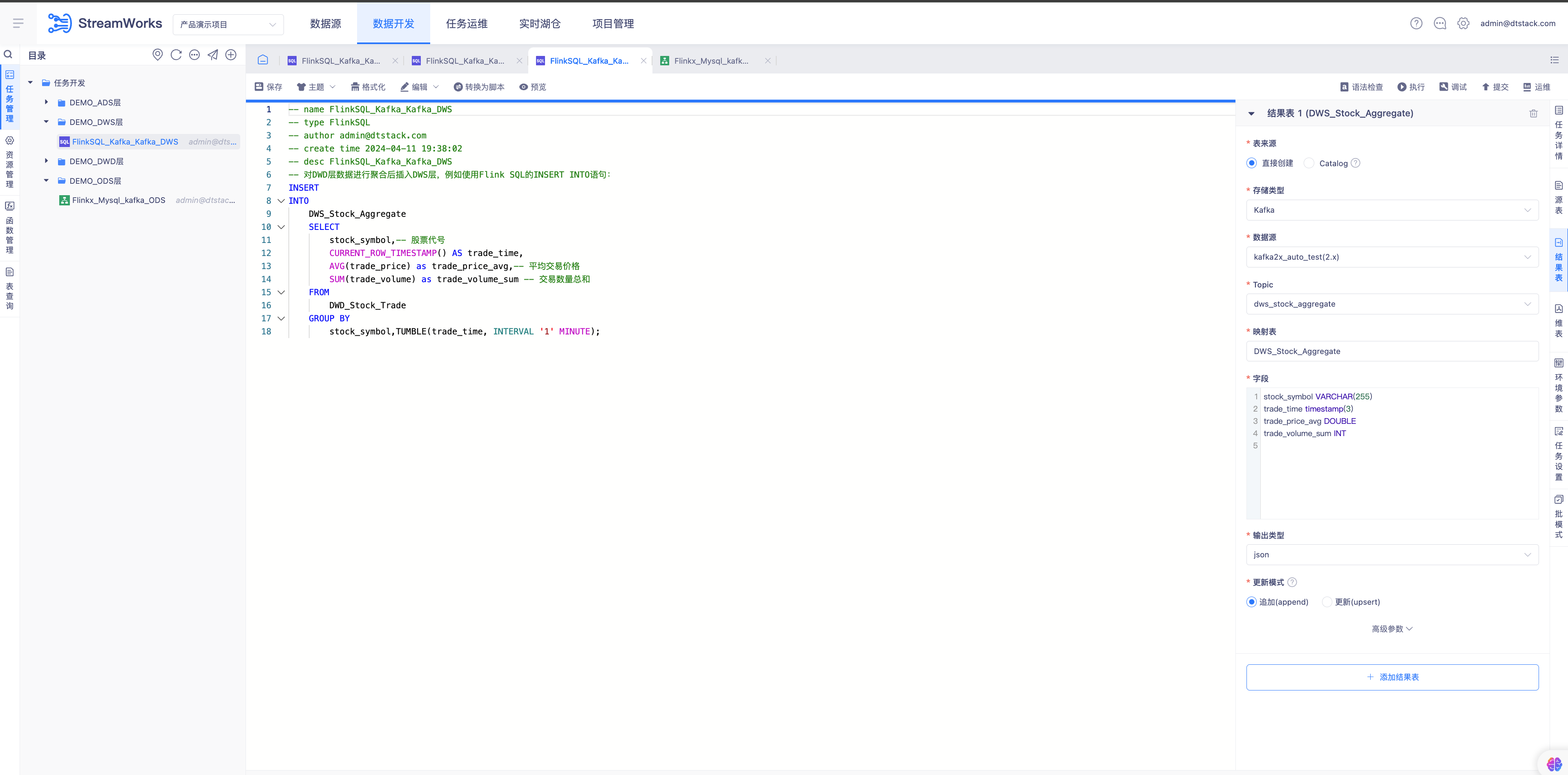Click 转换为脚本 button

click(479, 87)
